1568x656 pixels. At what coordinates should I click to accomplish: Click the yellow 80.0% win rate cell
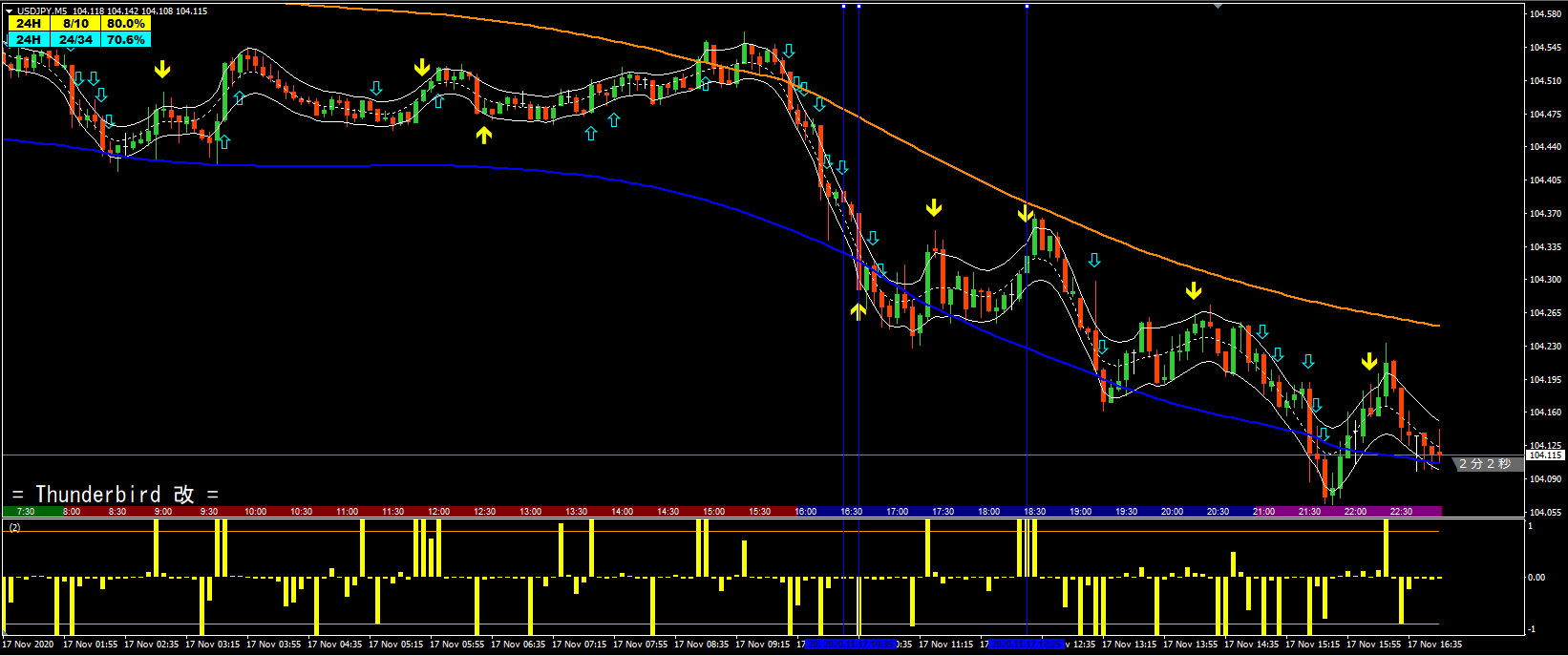point(125,23)
